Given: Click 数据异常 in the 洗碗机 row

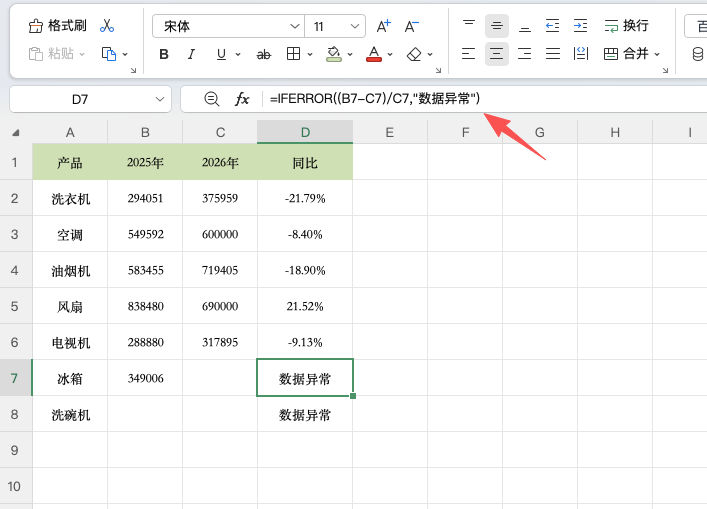Looking at the screenshot, I should click(x=305, y=414).
